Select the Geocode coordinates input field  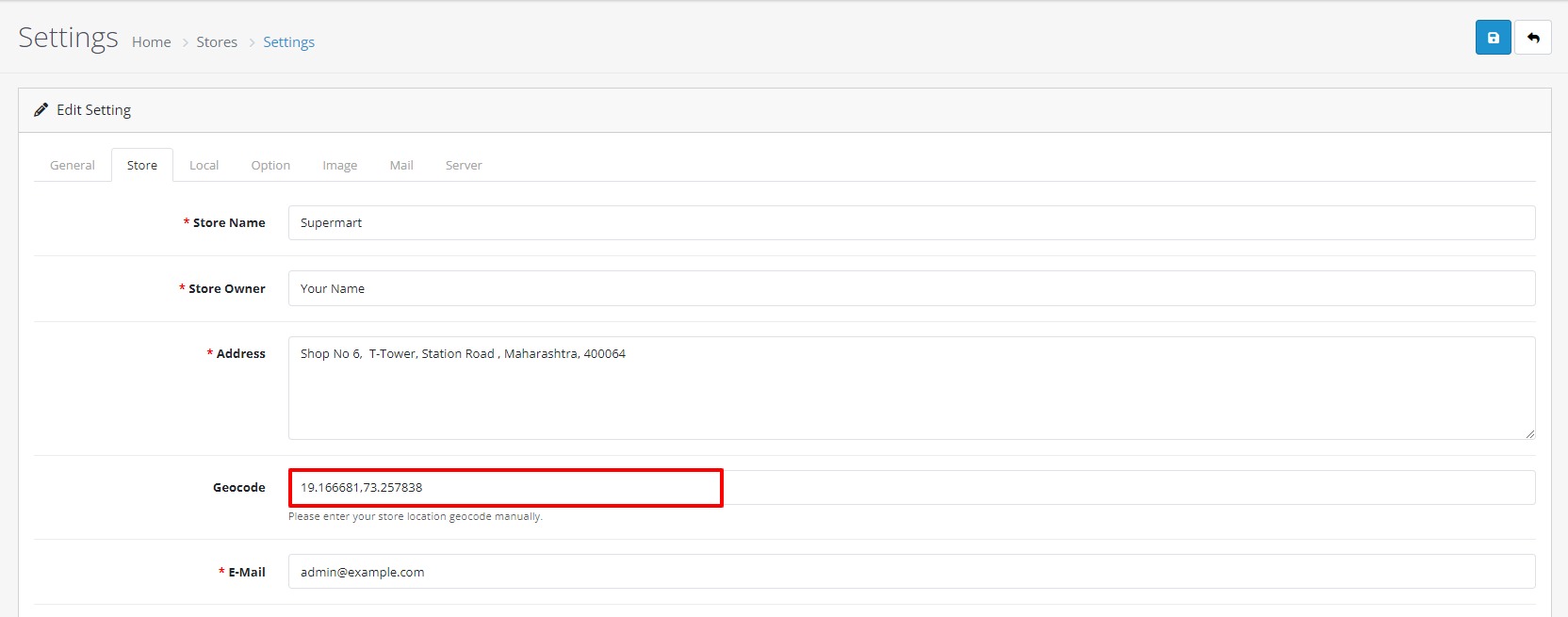point(910,488)
